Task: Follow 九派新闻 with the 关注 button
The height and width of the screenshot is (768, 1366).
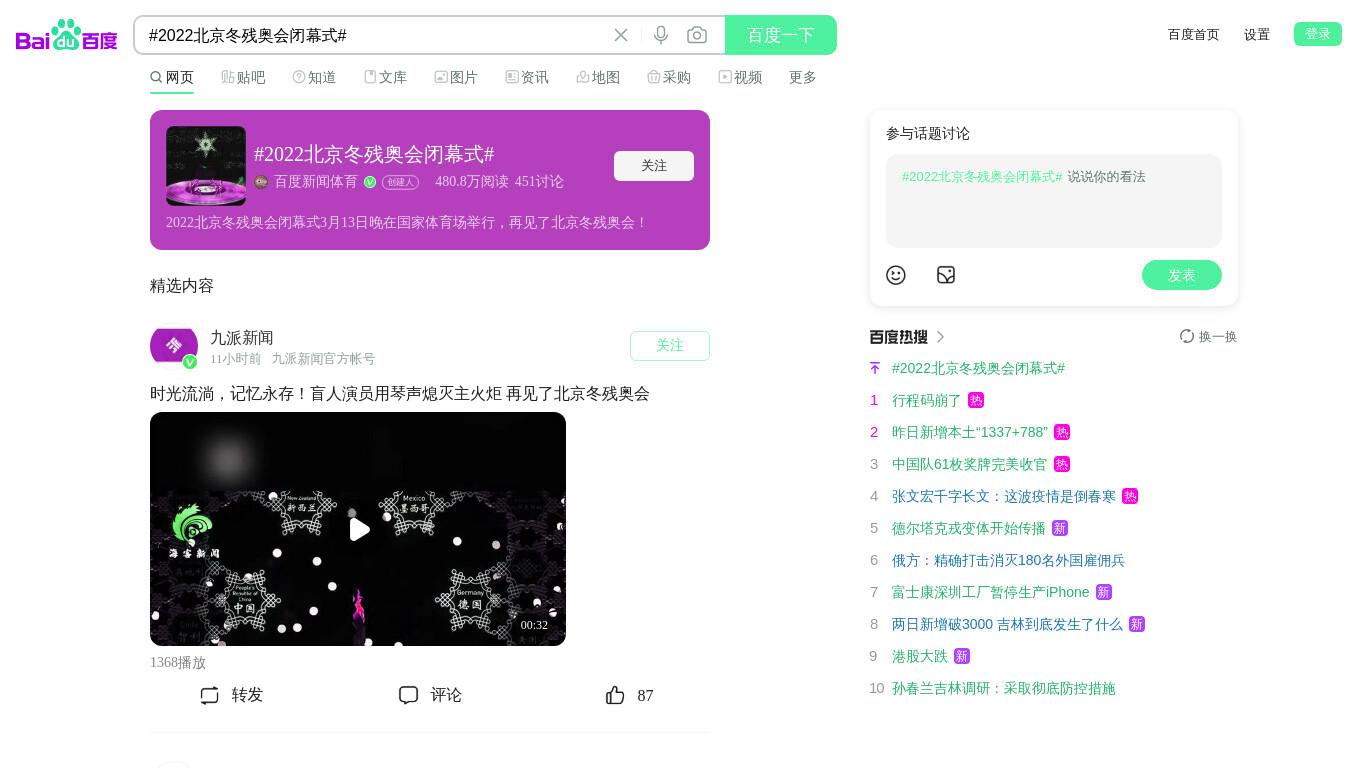Action: [x=670, y=346]
